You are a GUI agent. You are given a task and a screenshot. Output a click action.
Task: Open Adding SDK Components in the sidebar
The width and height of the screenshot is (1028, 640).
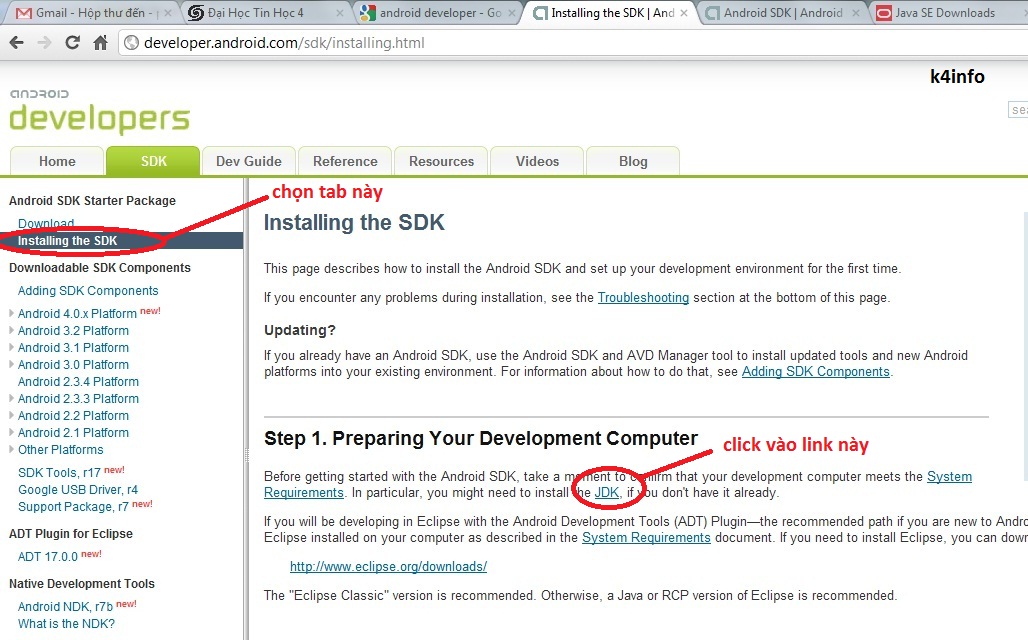88,290
